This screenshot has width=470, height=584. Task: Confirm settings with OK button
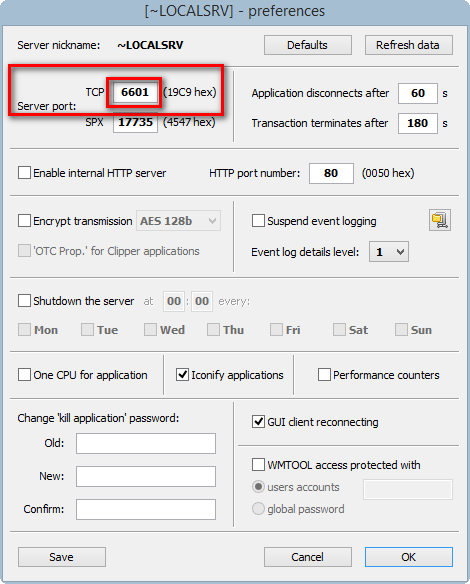409,557
